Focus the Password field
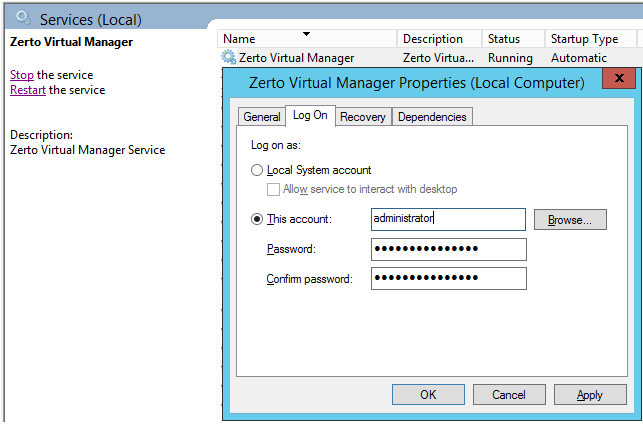Image resolution: width=643 pixels, height=425 pixels. click(x=449, y=249)
